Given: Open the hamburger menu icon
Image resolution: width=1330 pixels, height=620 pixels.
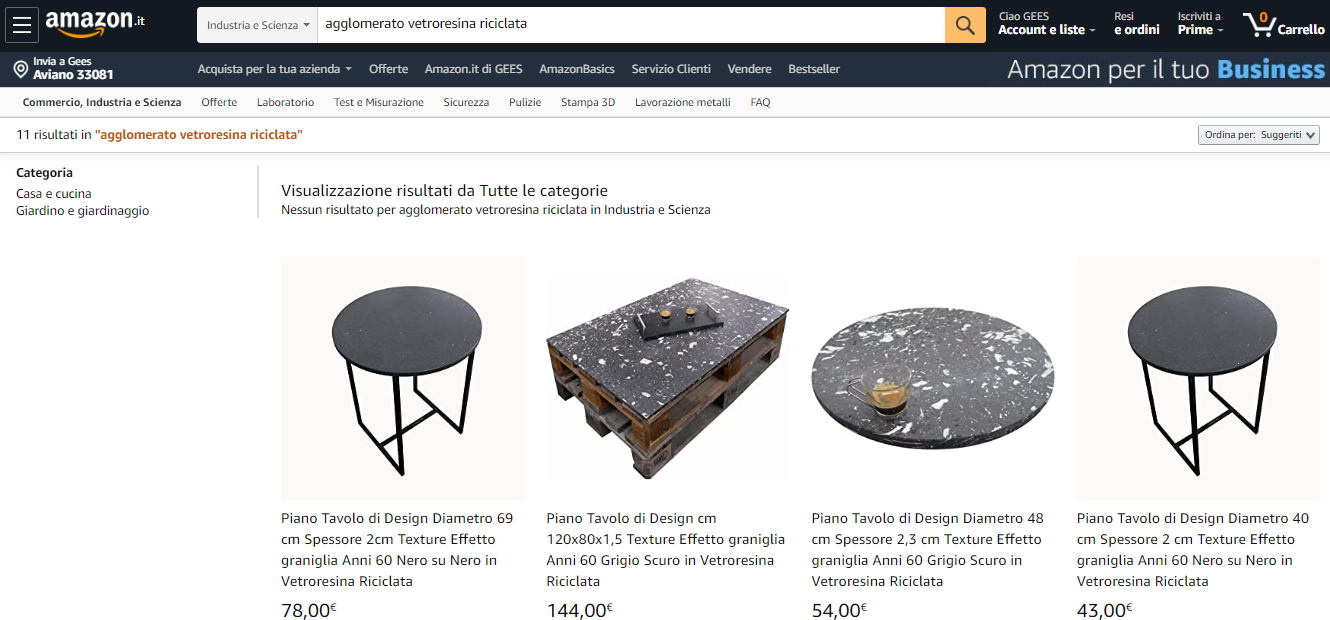Looking at the screenshot, I should 22,25.
